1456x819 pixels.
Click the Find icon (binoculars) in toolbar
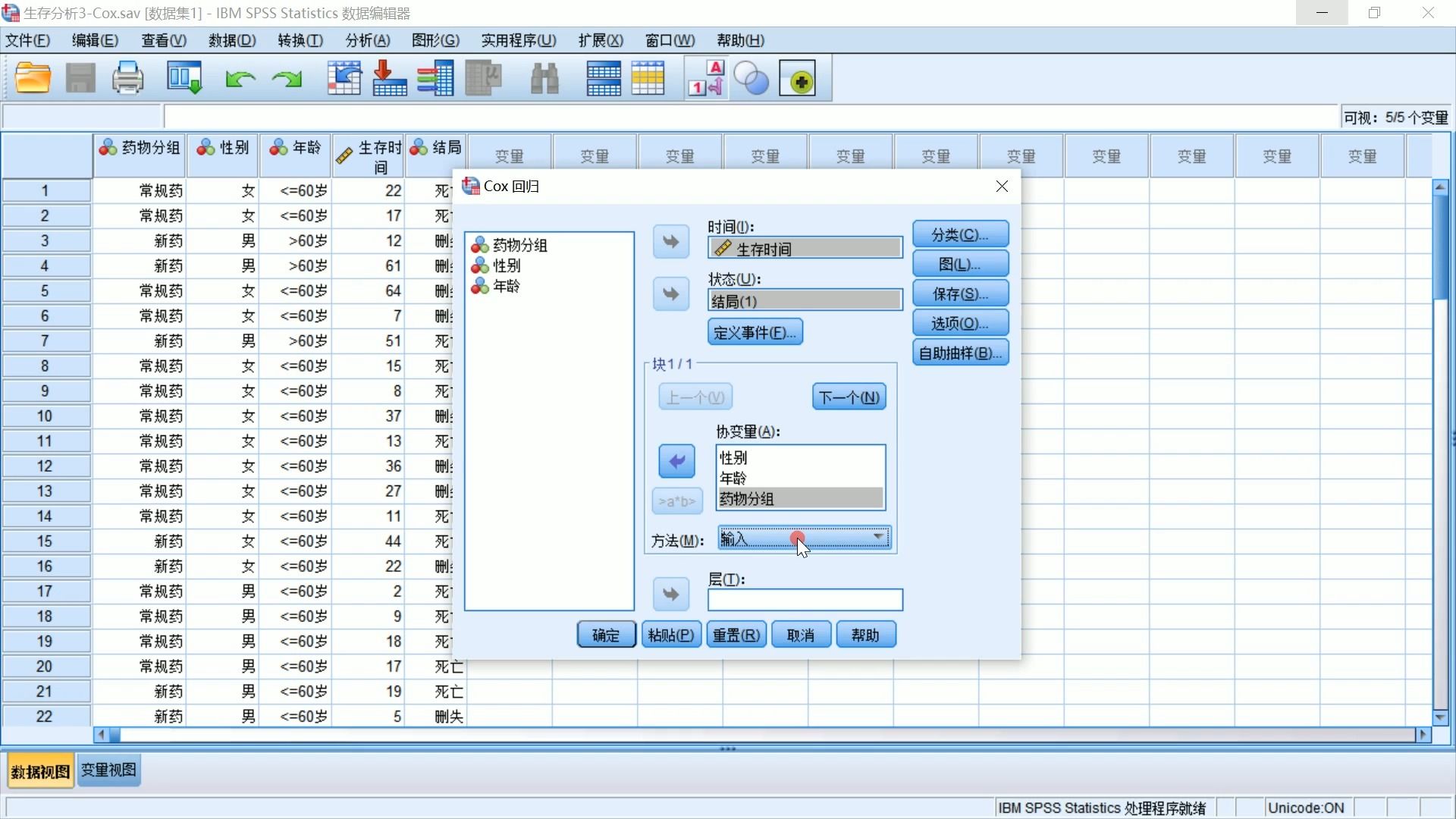pyautogui.click(x=544, y=78)
